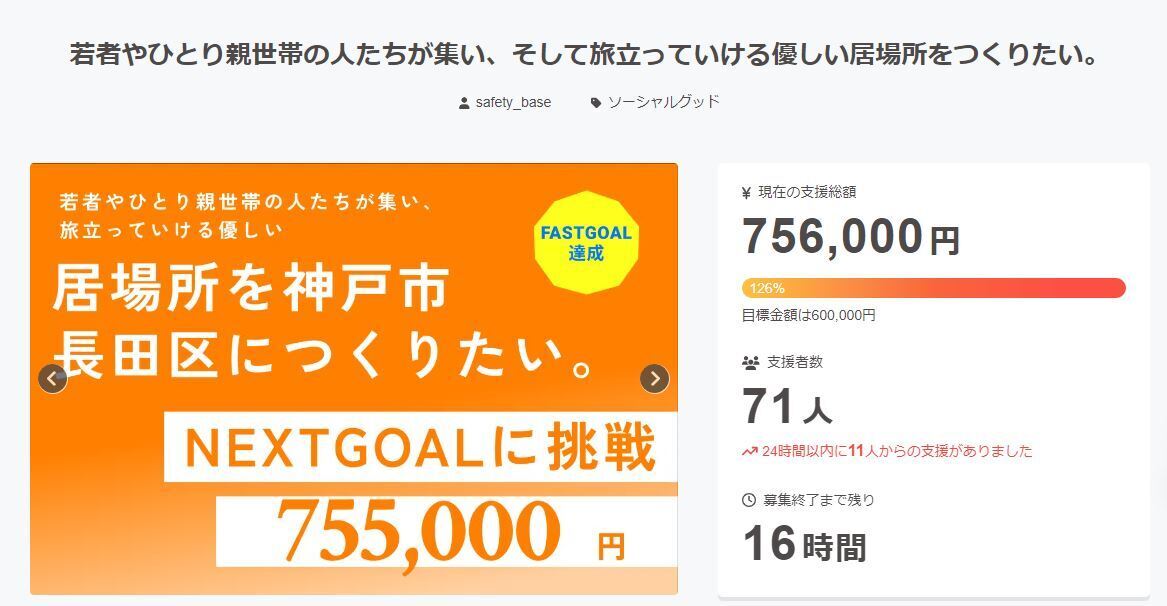The height and width of the screenshot is (606, 1167).
Task: Click the project title heading
Action: (584, 54)
